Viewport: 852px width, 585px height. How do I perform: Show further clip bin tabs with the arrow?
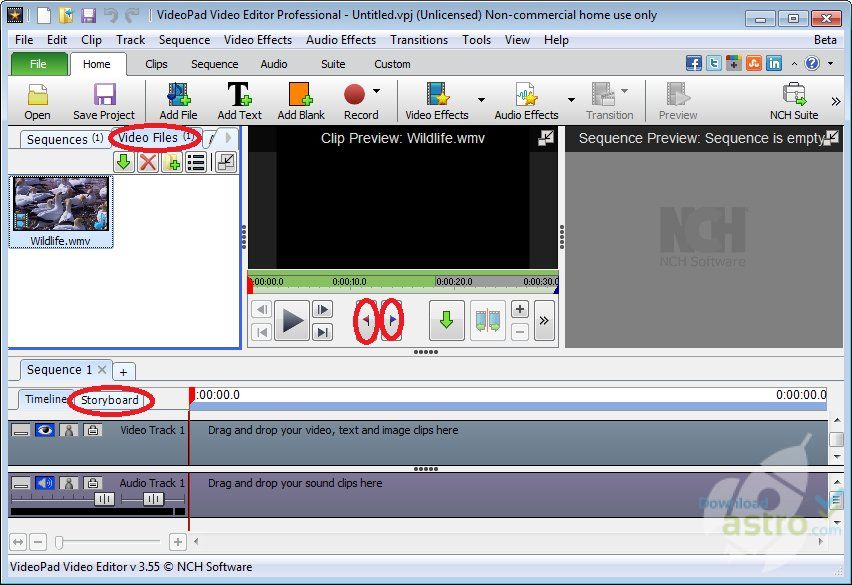tap(228, 138)
